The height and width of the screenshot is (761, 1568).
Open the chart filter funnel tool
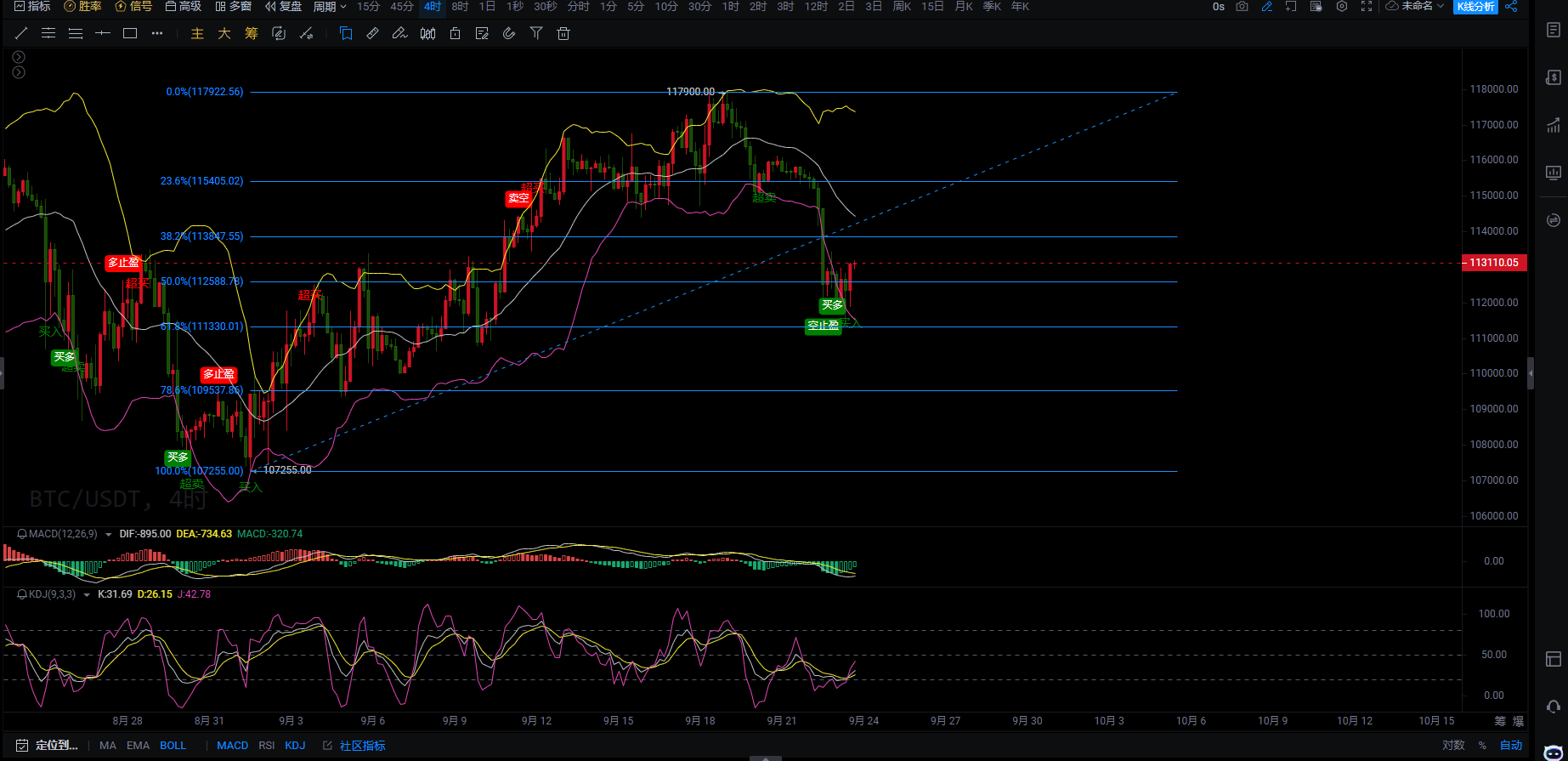pos(535,33)
